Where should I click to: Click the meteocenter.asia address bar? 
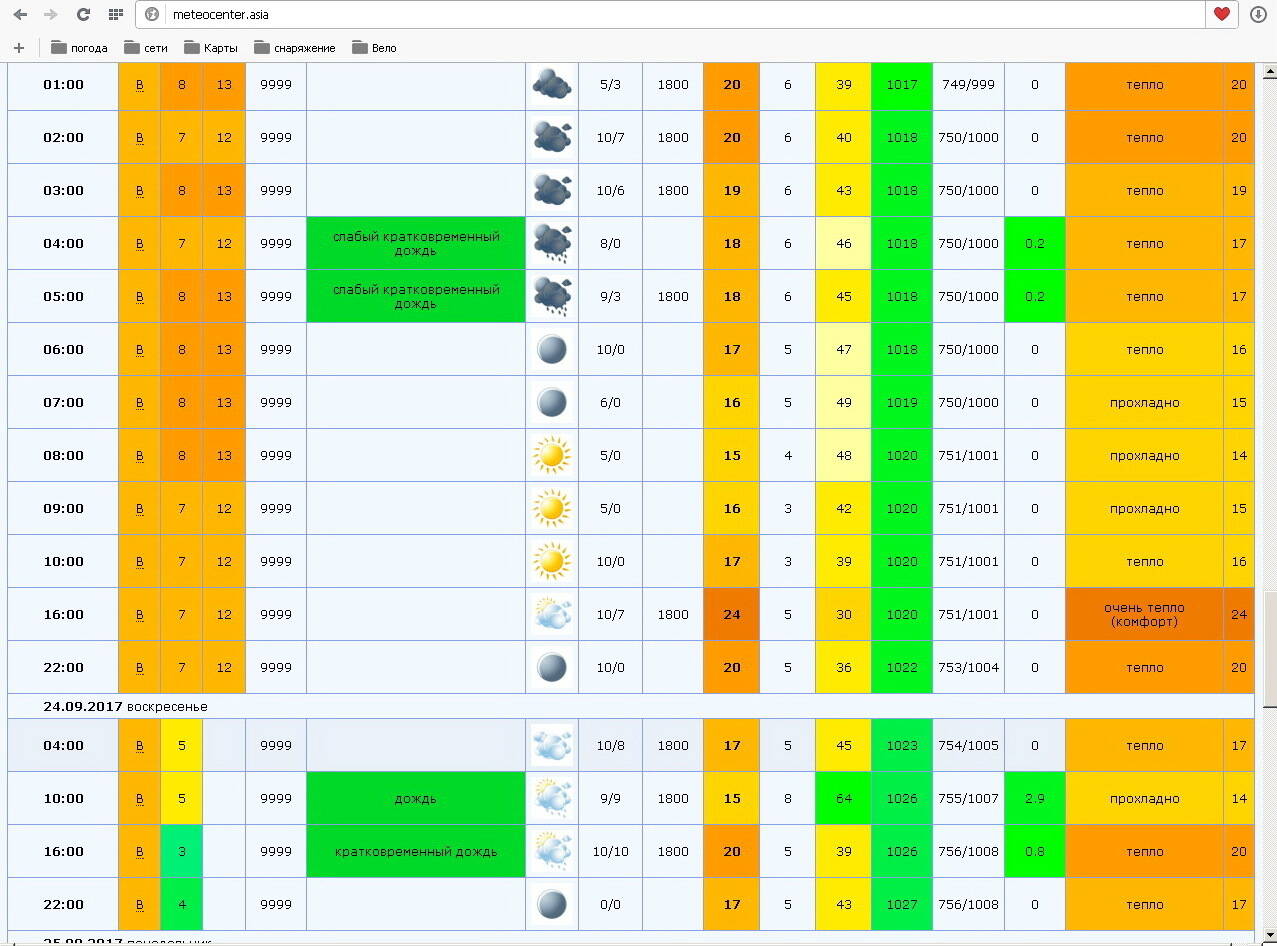(680, 15)
